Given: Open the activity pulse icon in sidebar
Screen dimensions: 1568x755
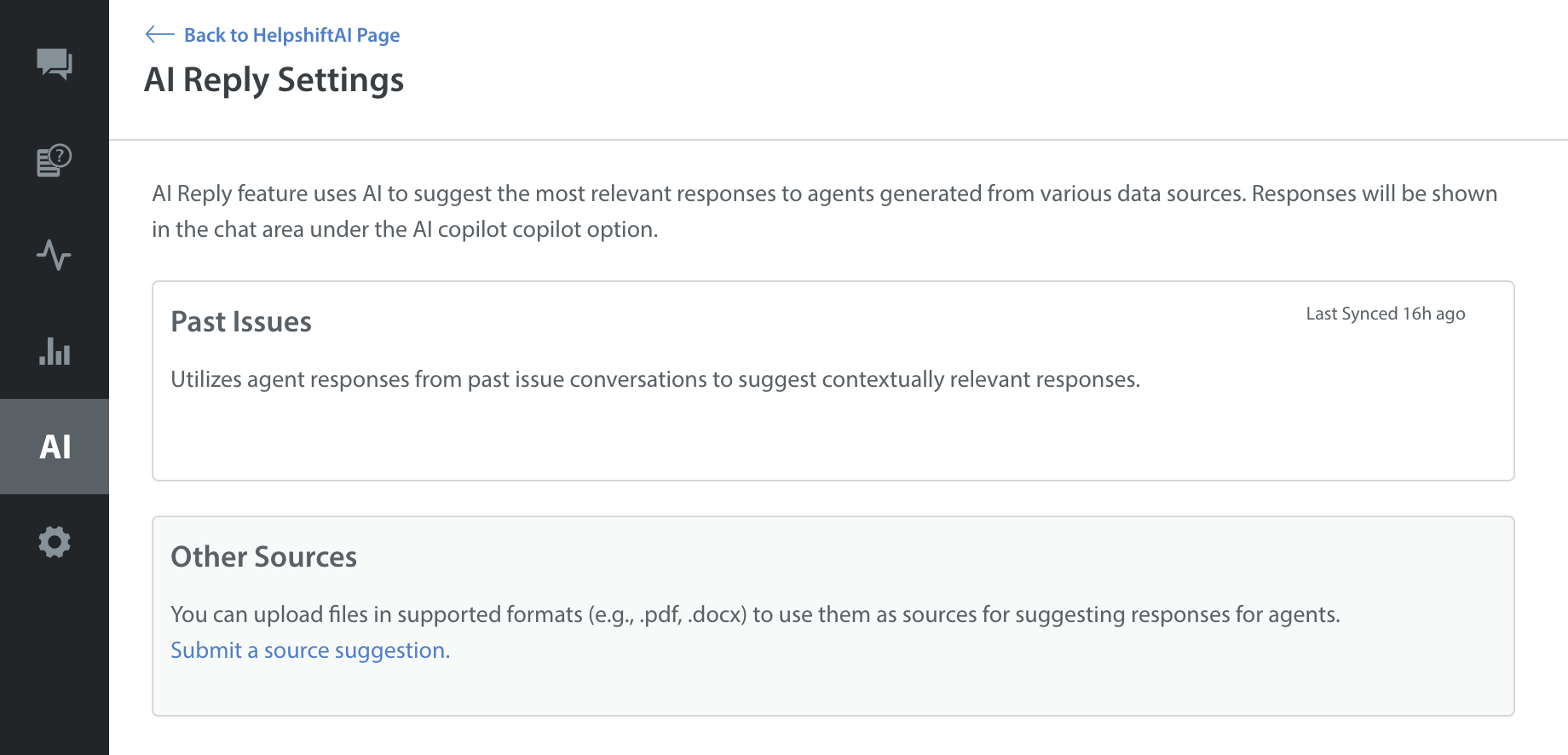Looking at the screenshot, I should click(55, 255).
